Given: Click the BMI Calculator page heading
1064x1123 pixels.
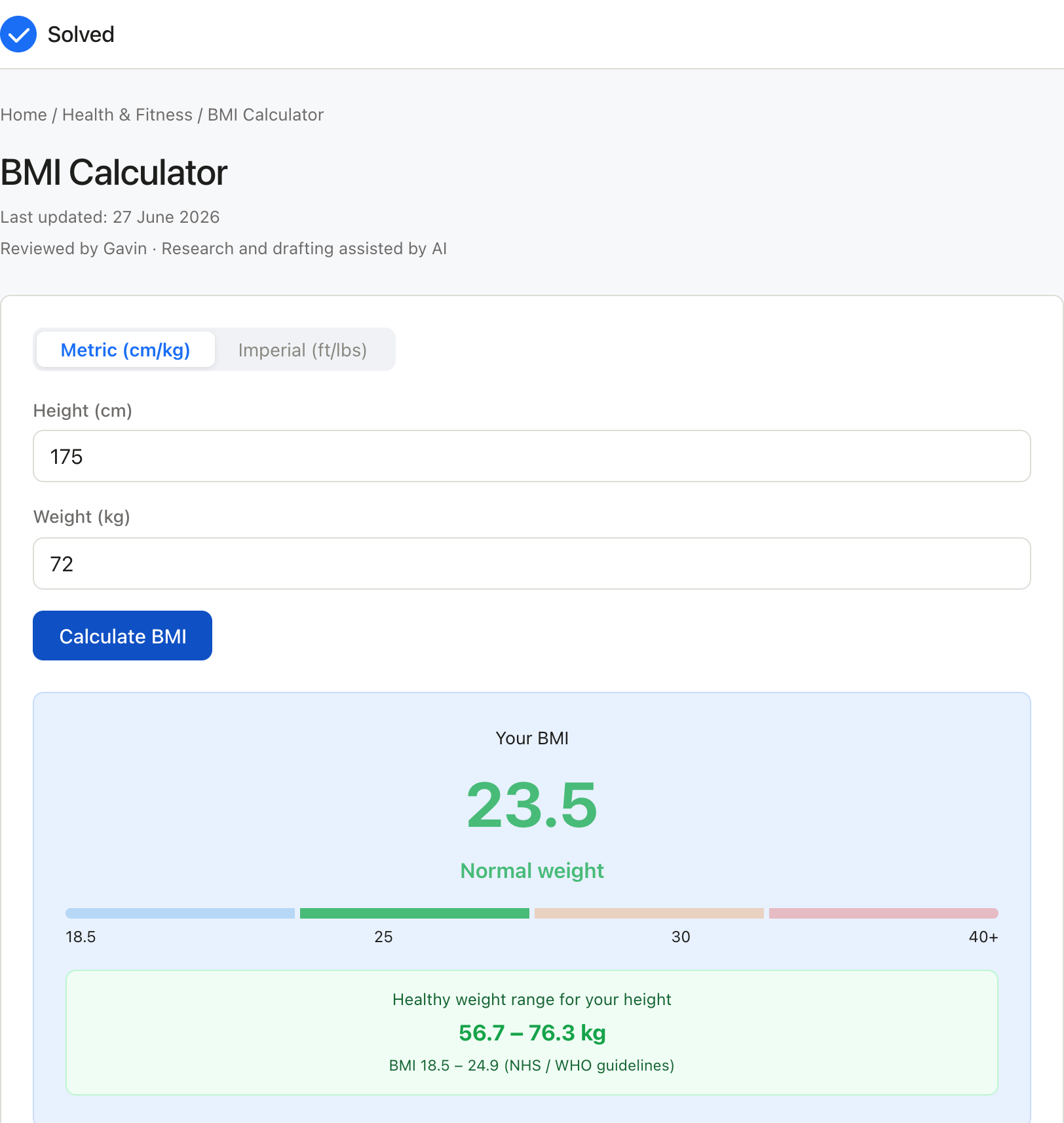Looking at the screenshot, I should [114, 172].
